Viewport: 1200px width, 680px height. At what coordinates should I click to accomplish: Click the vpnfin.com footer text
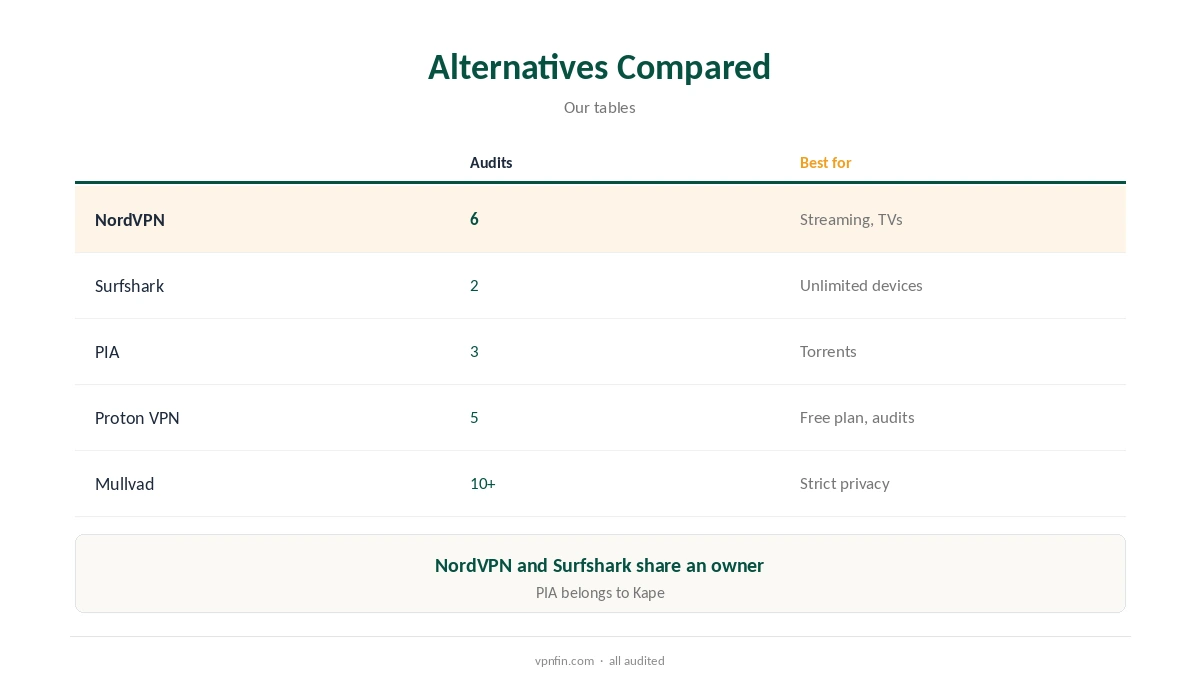pyautogui.click(x=564, y=661)
